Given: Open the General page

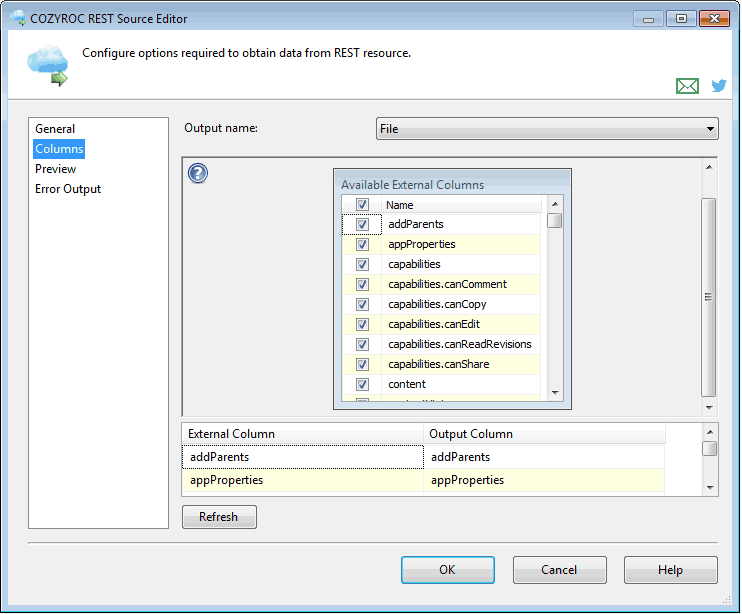Looking at the screenshot, I should pyautogui.click(x=55, y=129).
